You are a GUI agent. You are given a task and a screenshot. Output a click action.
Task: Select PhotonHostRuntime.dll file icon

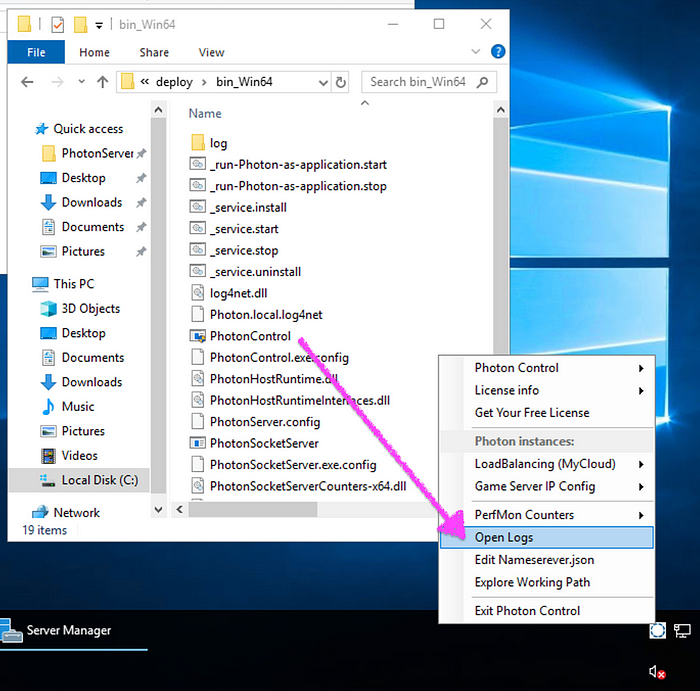click(x=198, y=379)
